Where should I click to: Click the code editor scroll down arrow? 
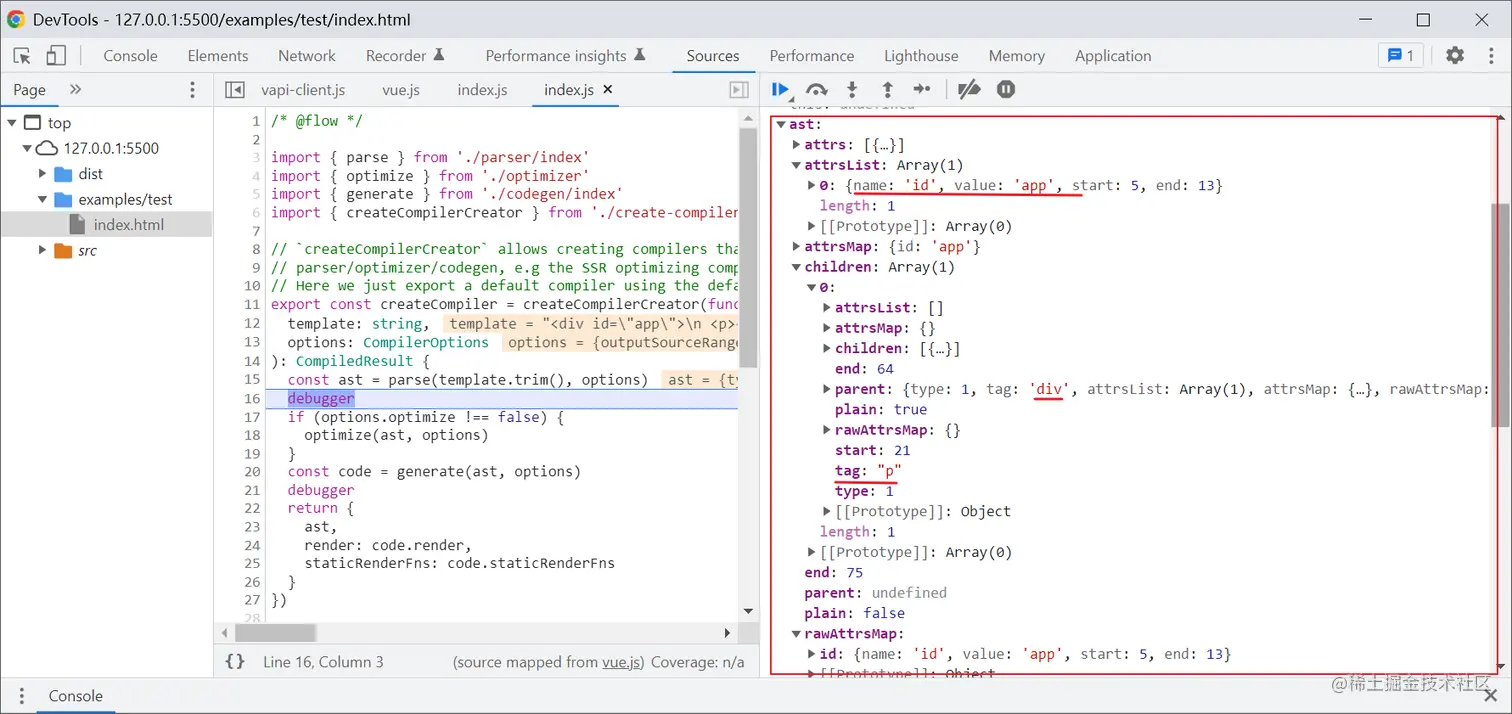coord(748,611)
